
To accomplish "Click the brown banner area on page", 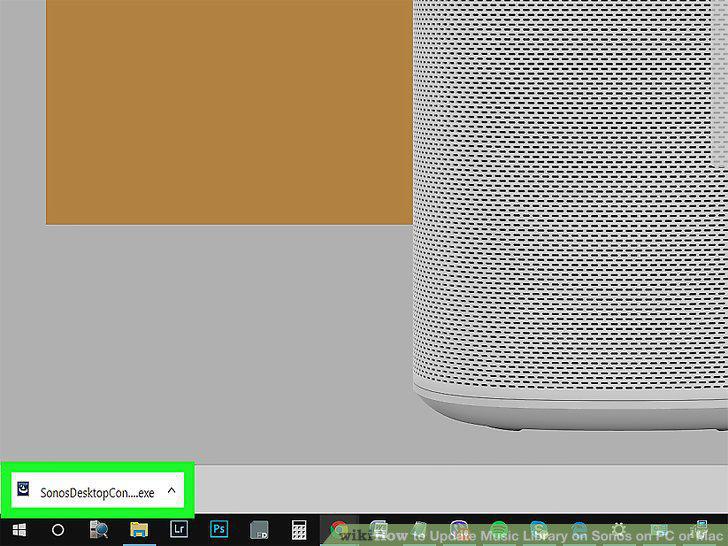I will tap(229, 112).
